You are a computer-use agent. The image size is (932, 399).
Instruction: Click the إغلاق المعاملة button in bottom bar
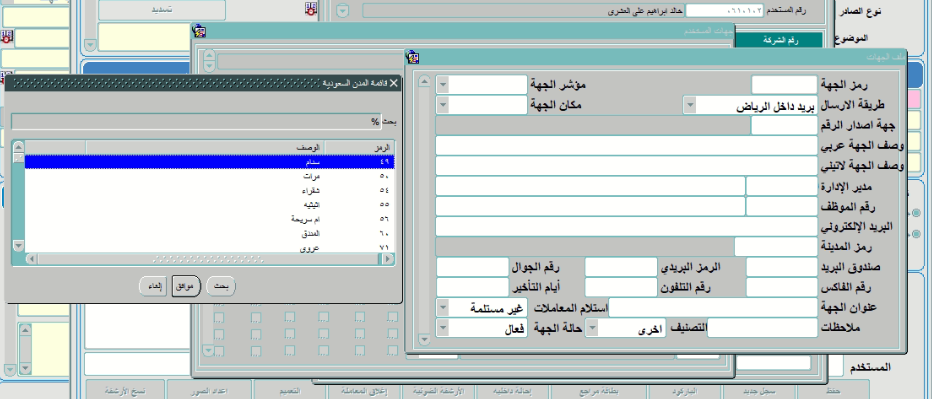point(365,391)
